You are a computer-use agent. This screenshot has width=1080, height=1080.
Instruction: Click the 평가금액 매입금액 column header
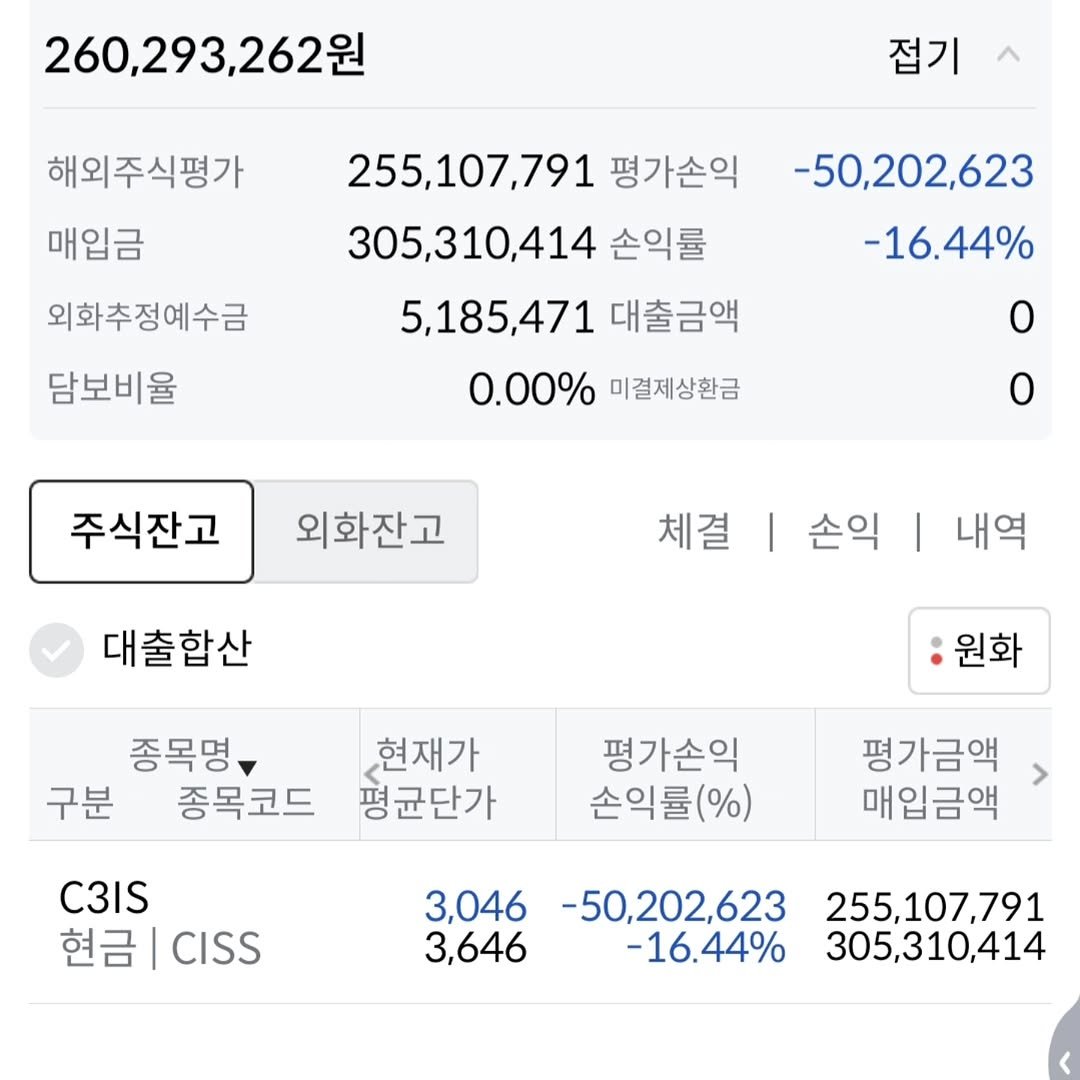[930, 777]
